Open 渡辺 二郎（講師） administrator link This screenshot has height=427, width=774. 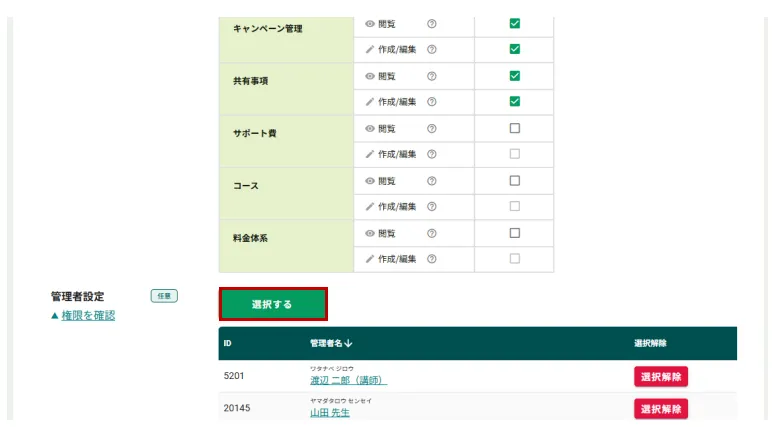347,381
